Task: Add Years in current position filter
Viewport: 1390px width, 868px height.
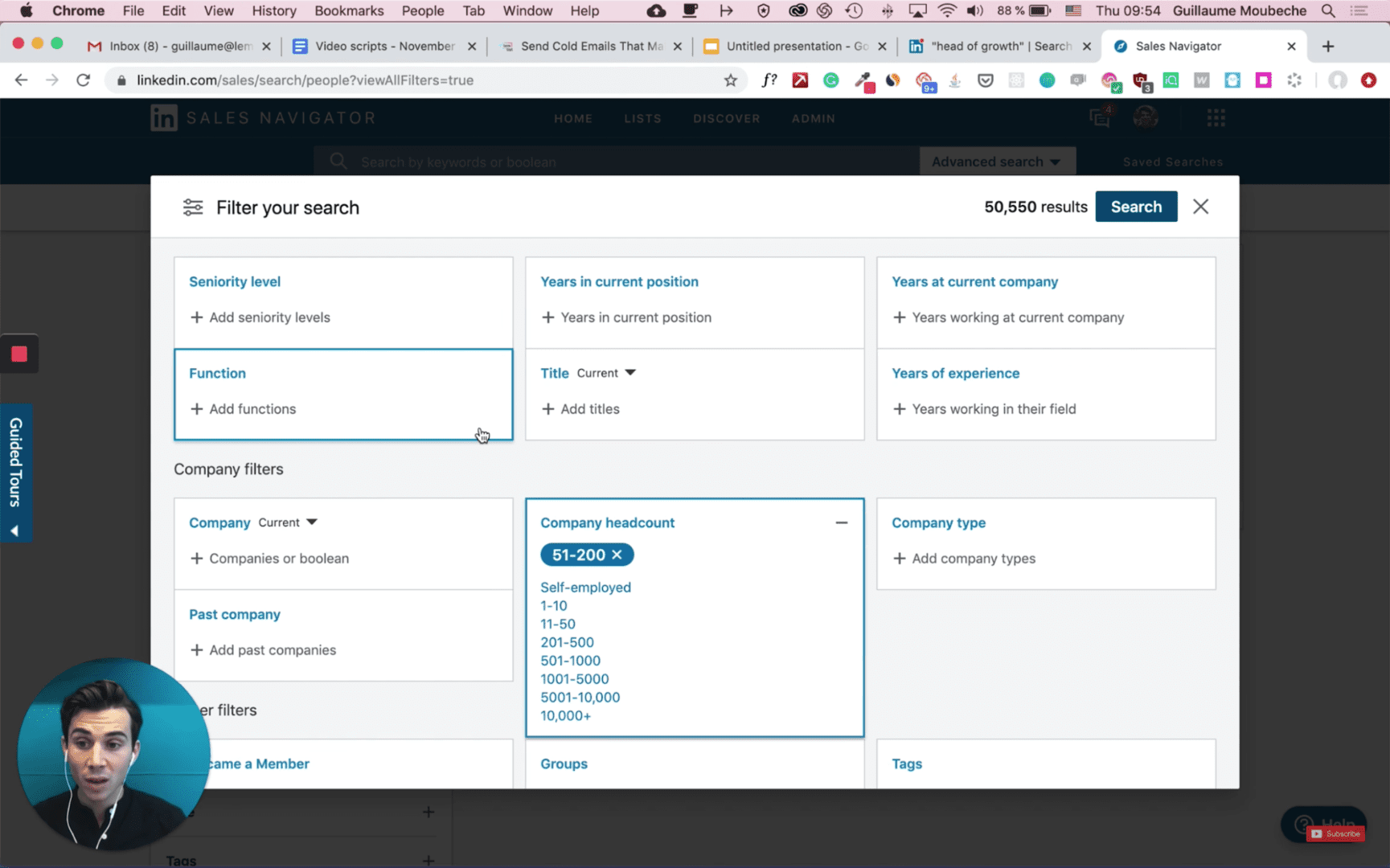Action: click(626, 317)
